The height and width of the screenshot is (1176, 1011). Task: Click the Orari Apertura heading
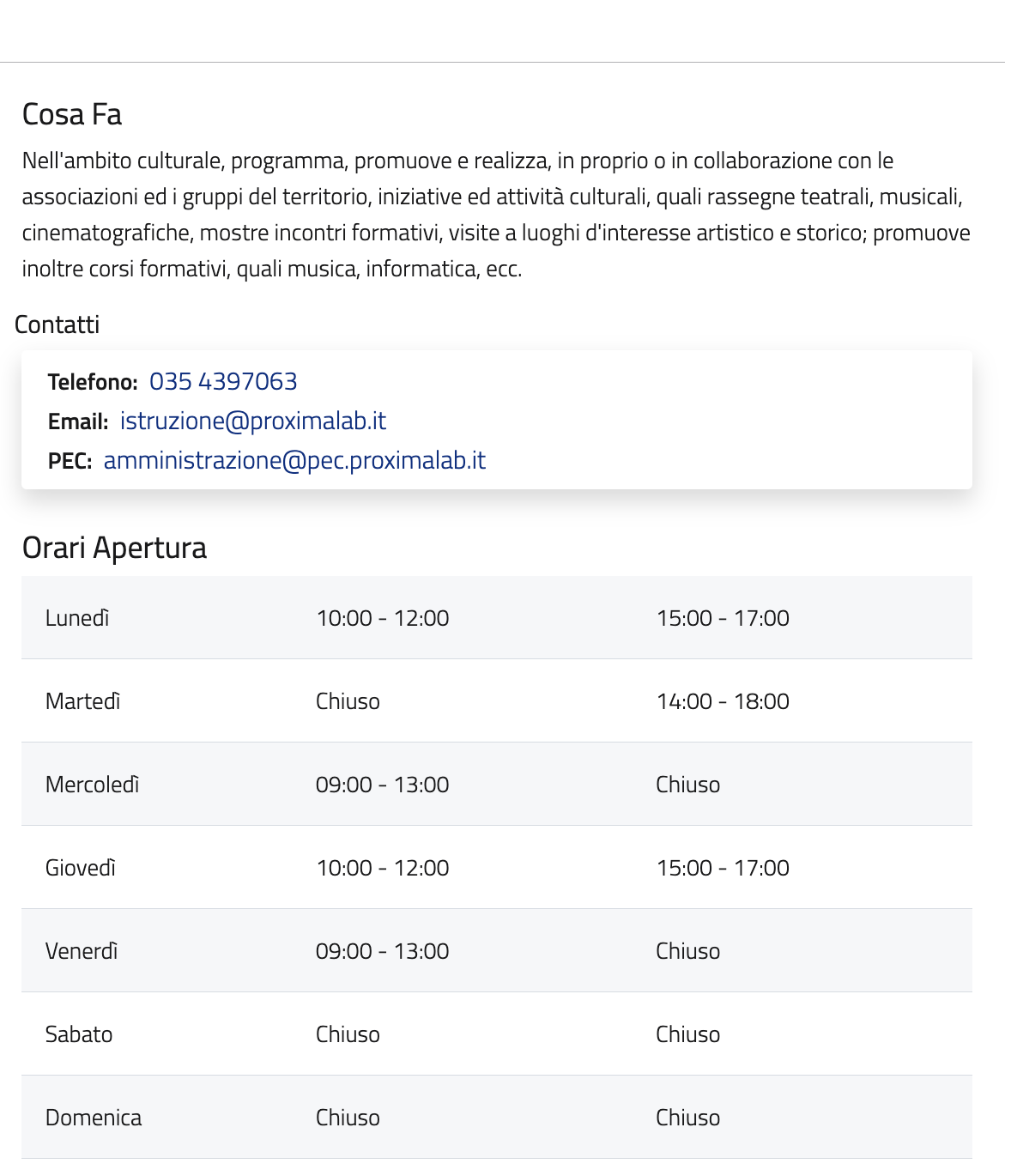coord(114,548)
